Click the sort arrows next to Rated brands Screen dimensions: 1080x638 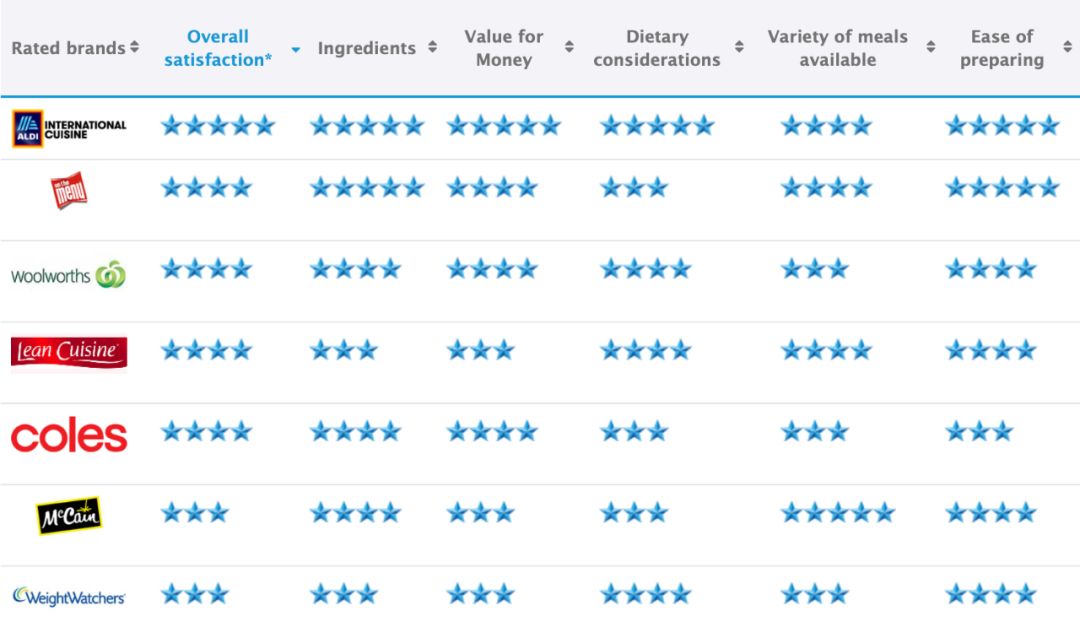134,47
